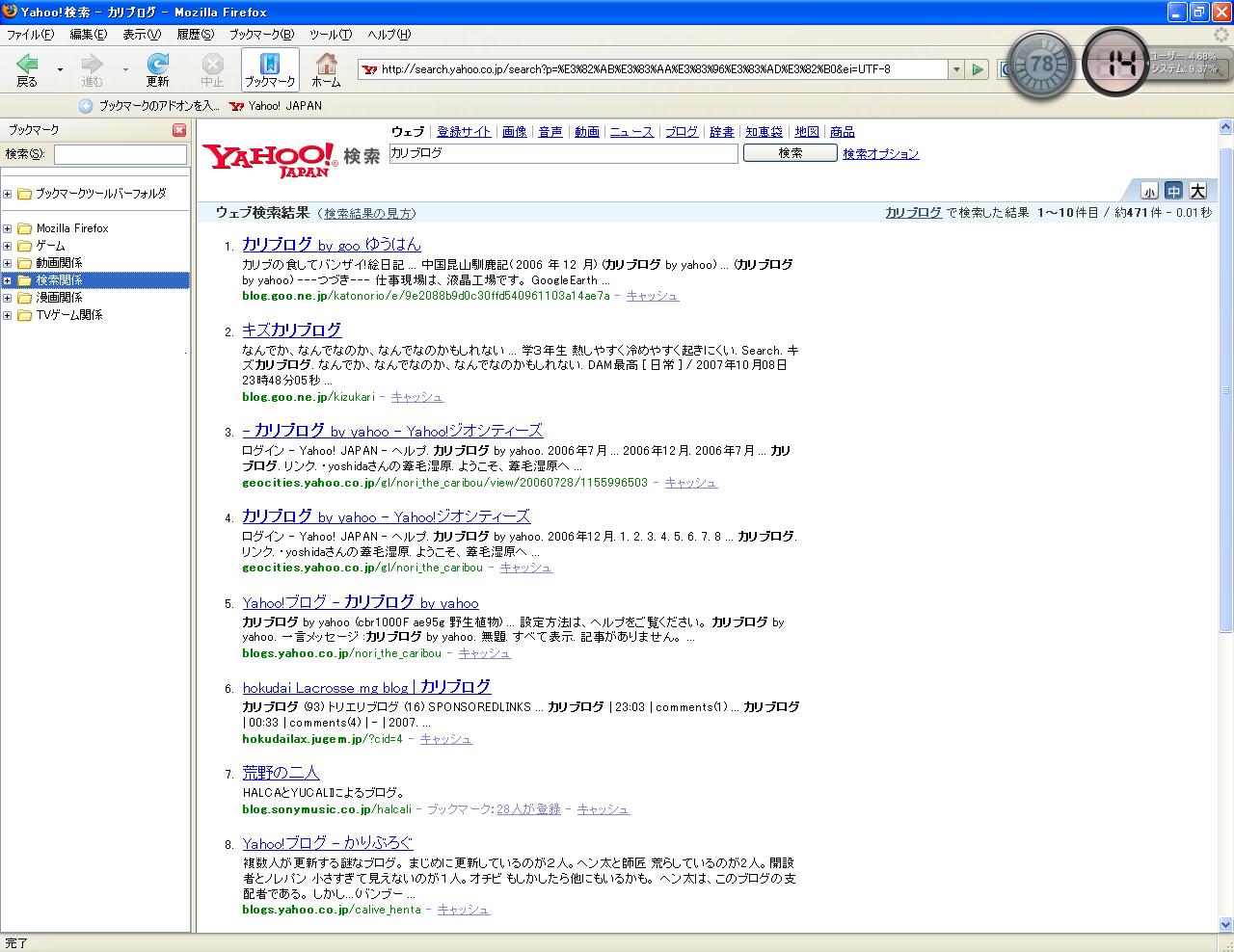Open the 検索オプション link
The height and width of the screenshot is (952, 1234).
click(x=881, y=154)
